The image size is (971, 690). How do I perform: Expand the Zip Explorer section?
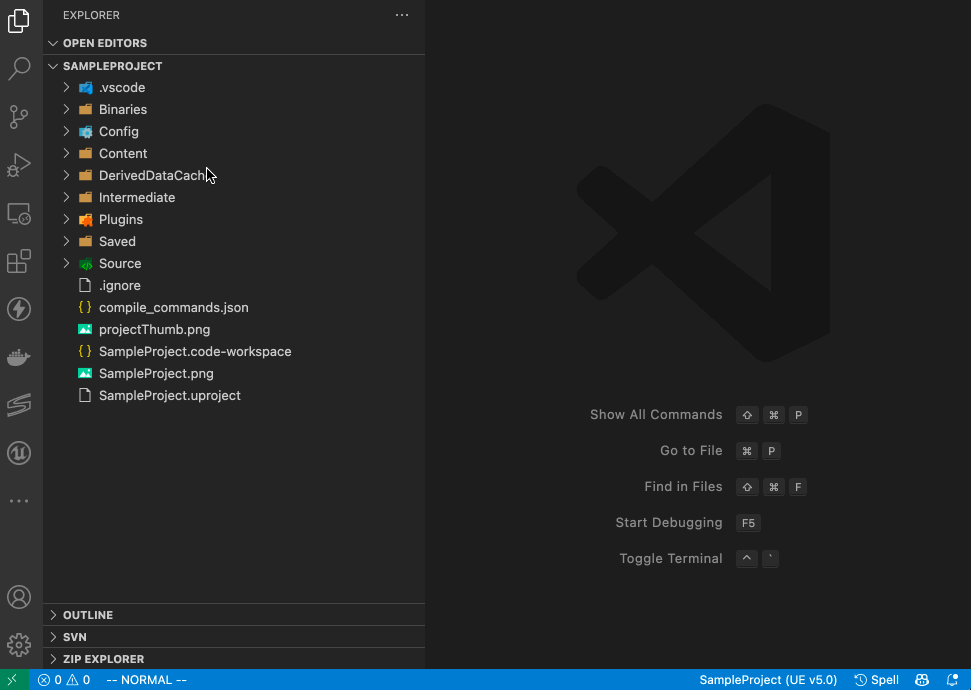234,658
